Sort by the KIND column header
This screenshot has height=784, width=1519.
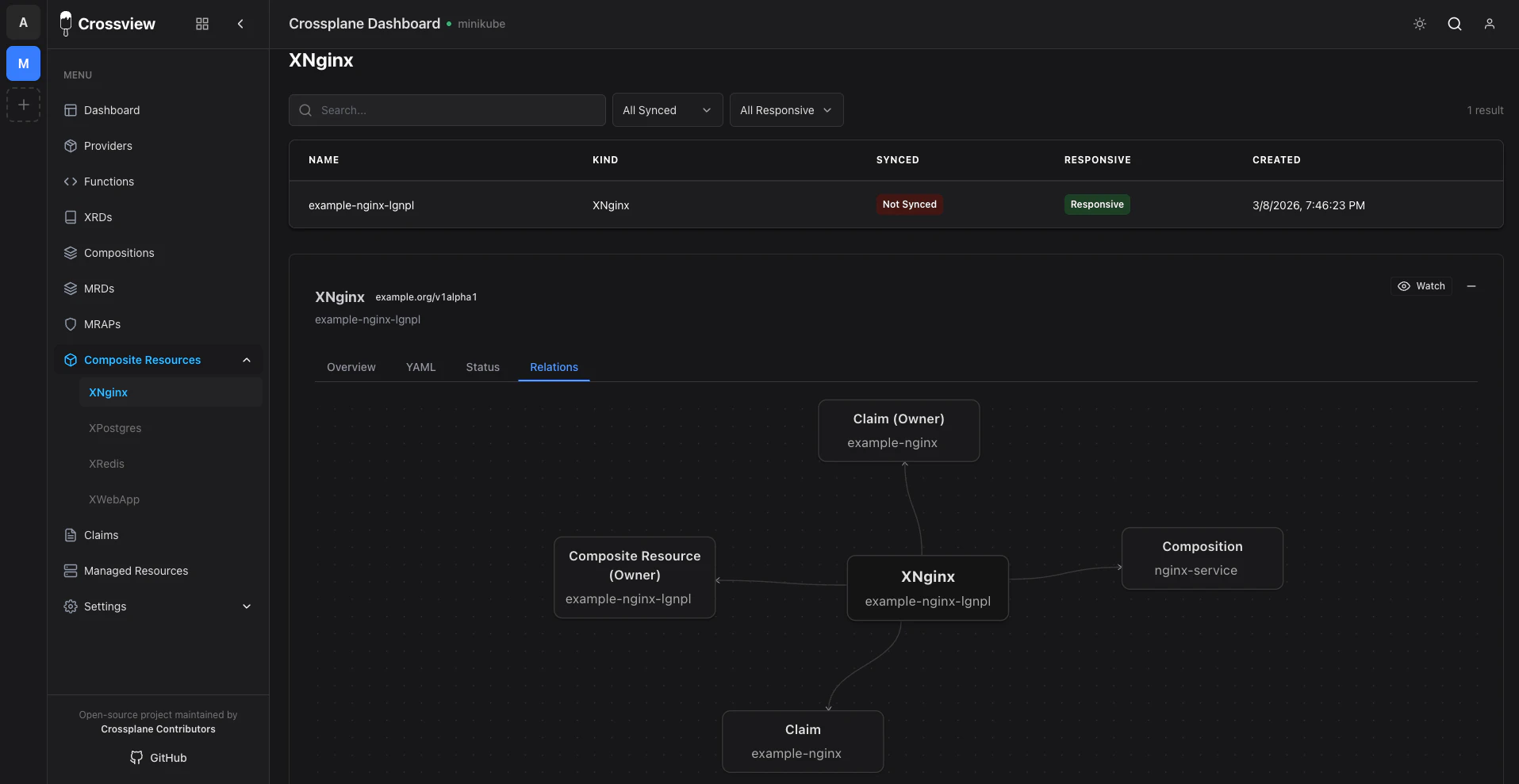[x=605, y=160]
